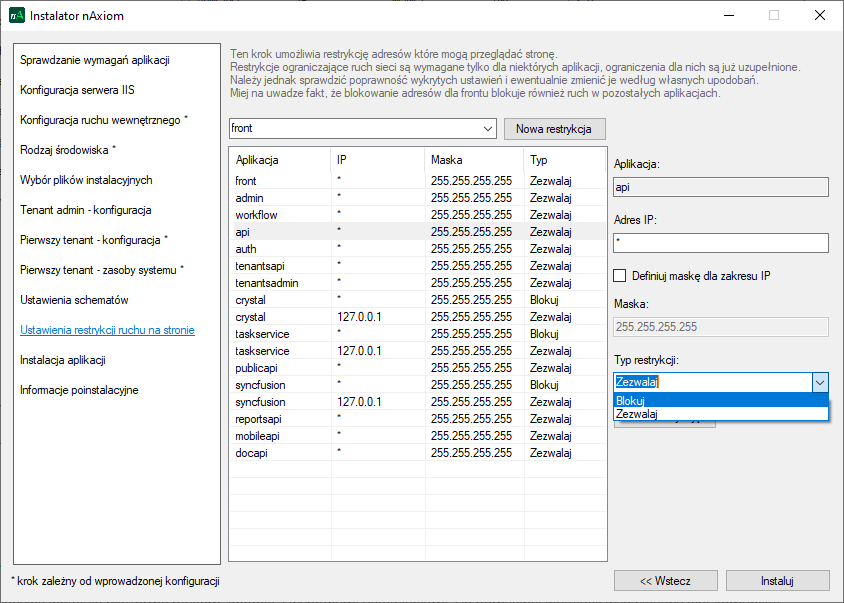Select the 'api' row in the table
Image resolution: width=844 pixels, height=603 pixels.
[x=418, y=232]
